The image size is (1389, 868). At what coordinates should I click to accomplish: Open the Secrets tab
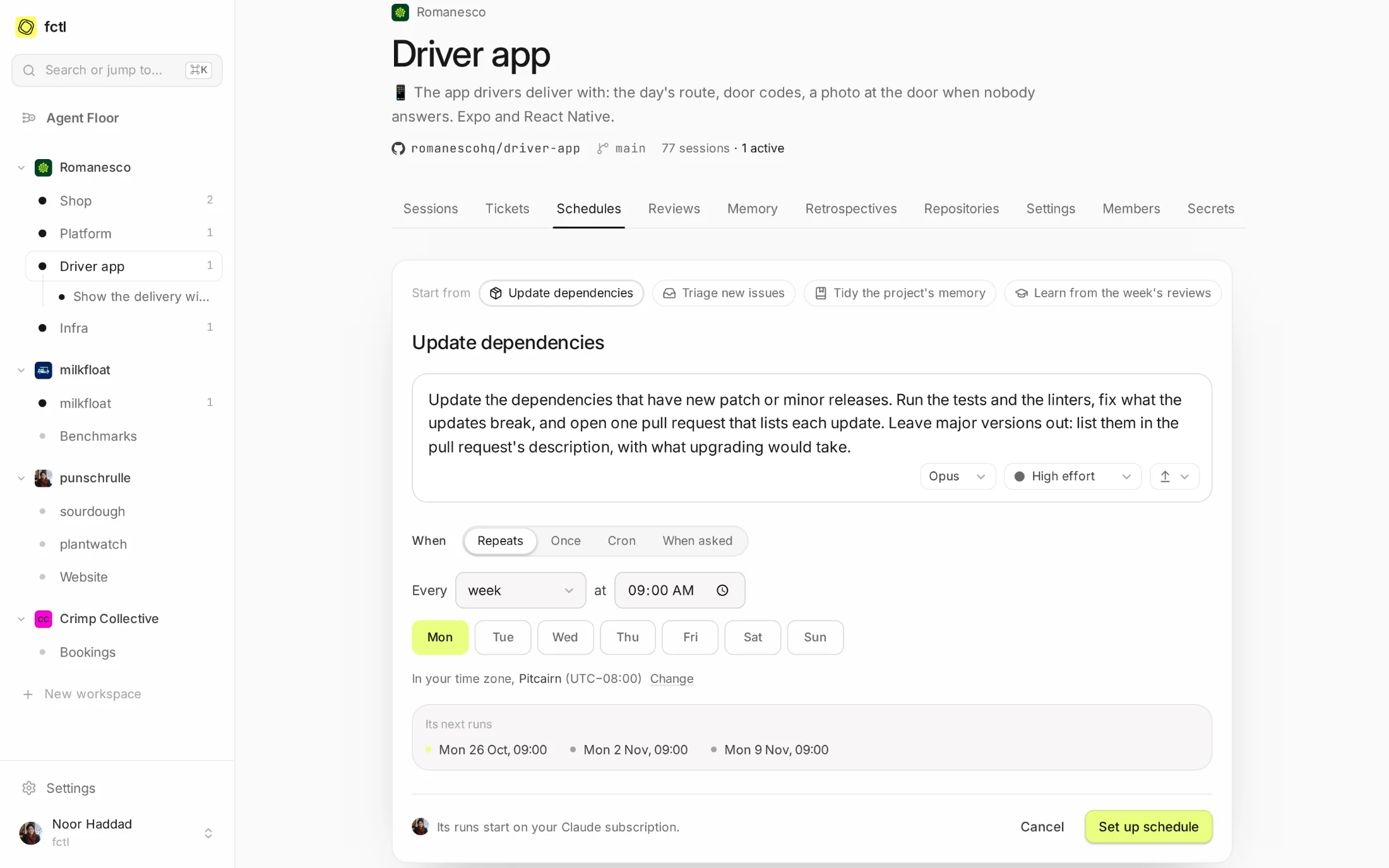pos(1210,209)
